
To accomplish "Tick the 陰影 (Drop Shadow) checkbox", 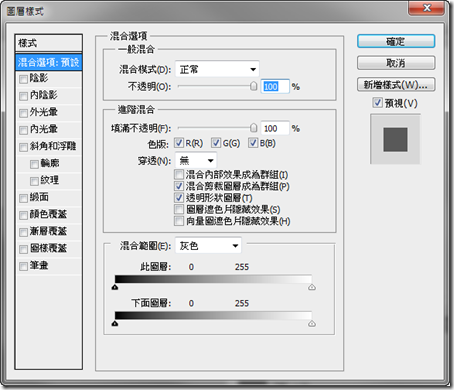I will pos(23,79).
